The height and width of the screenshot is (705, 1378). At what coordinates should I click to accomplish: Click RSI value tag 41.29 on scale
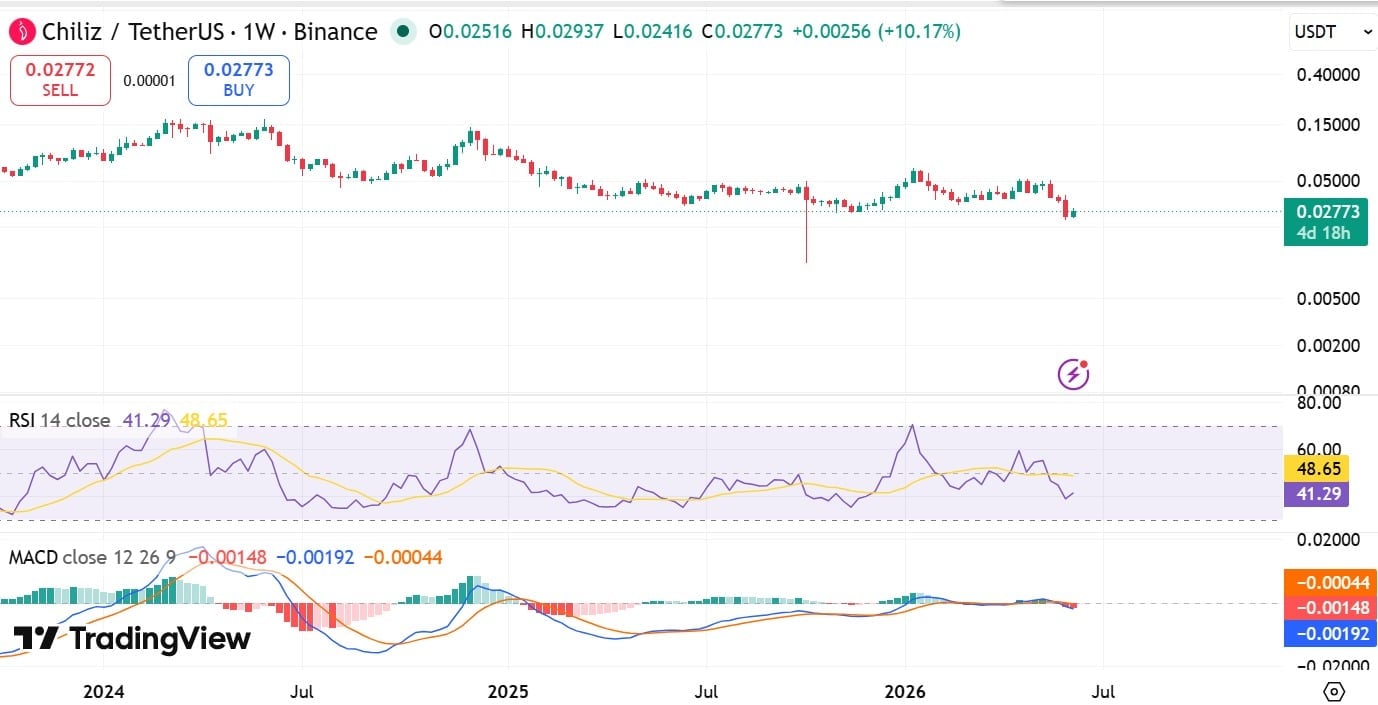coord(1317,494)
